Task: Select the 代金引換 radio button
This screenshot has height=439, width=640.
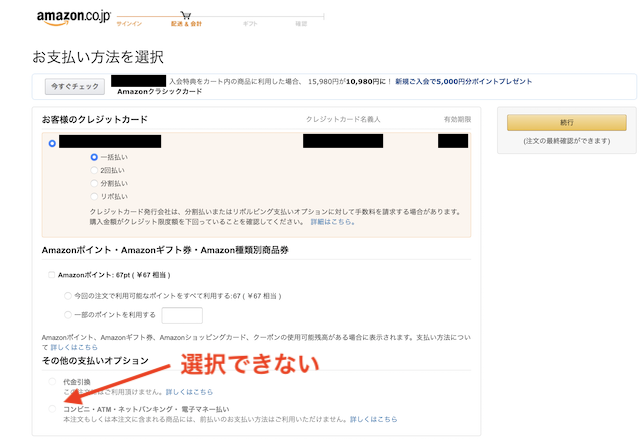Action: point(52,382)
